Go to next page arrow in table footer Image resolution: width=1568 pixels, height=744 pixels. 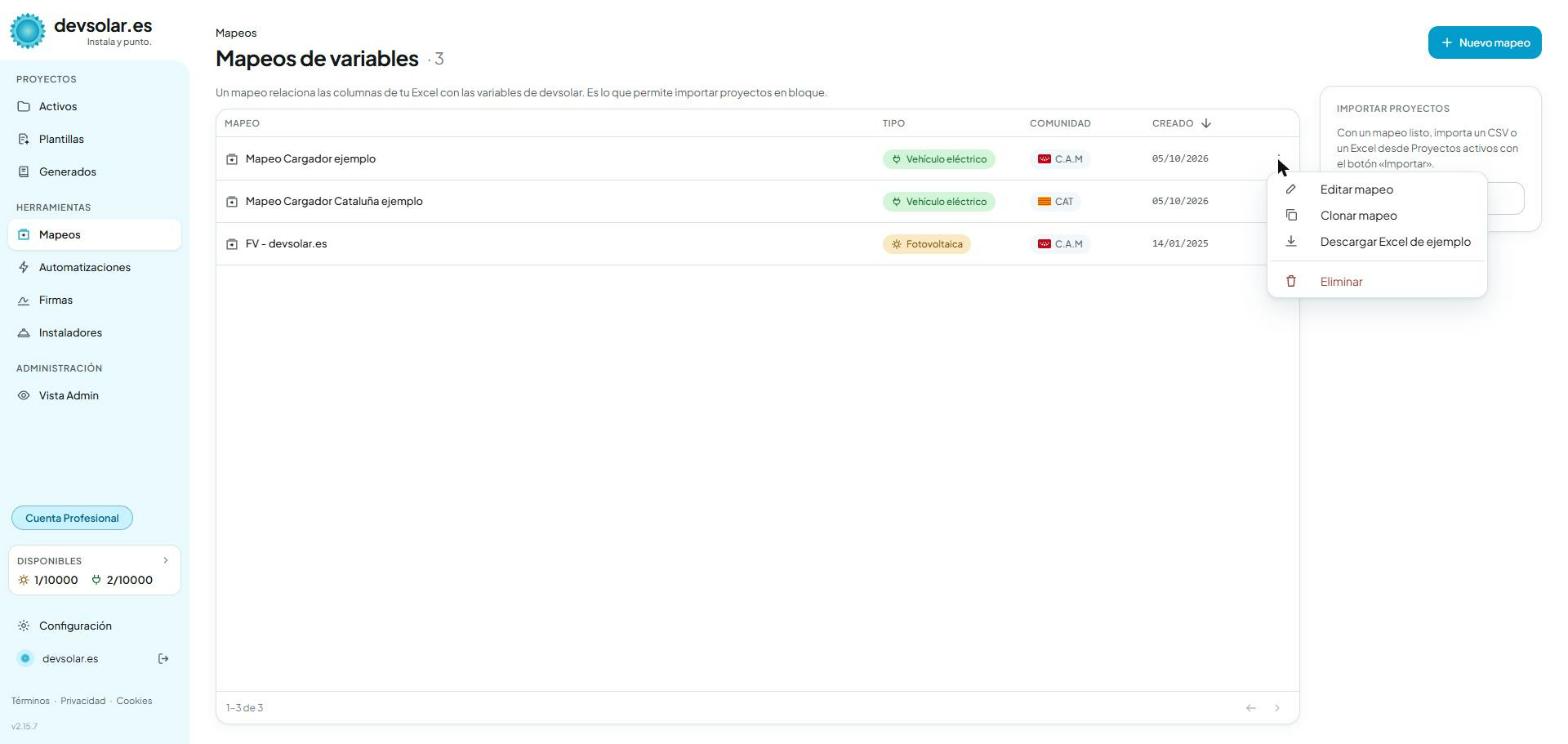[x=1277, y=708]
